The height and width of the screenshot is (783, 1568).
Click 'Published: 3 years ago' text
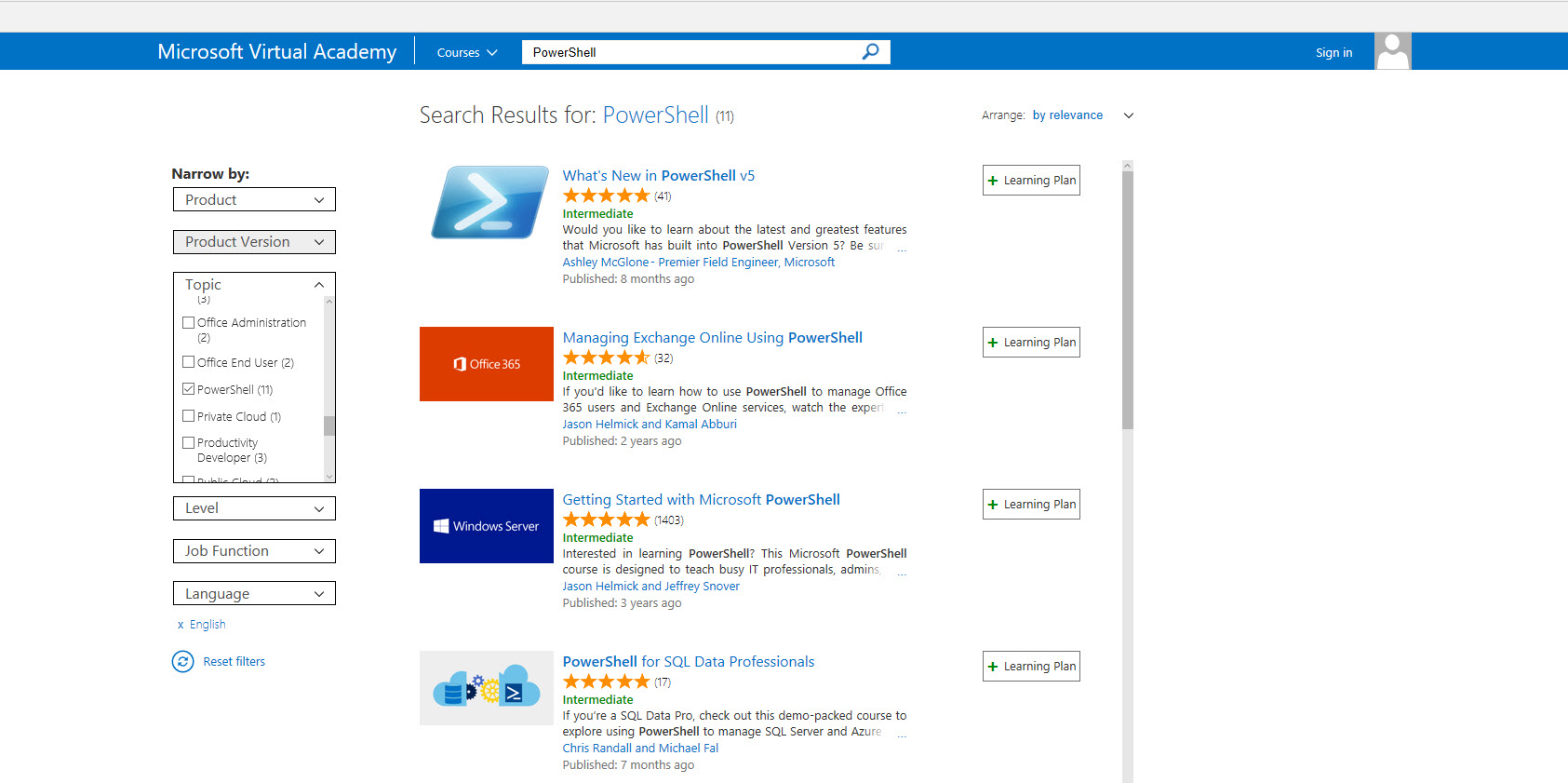coord(622,603)
